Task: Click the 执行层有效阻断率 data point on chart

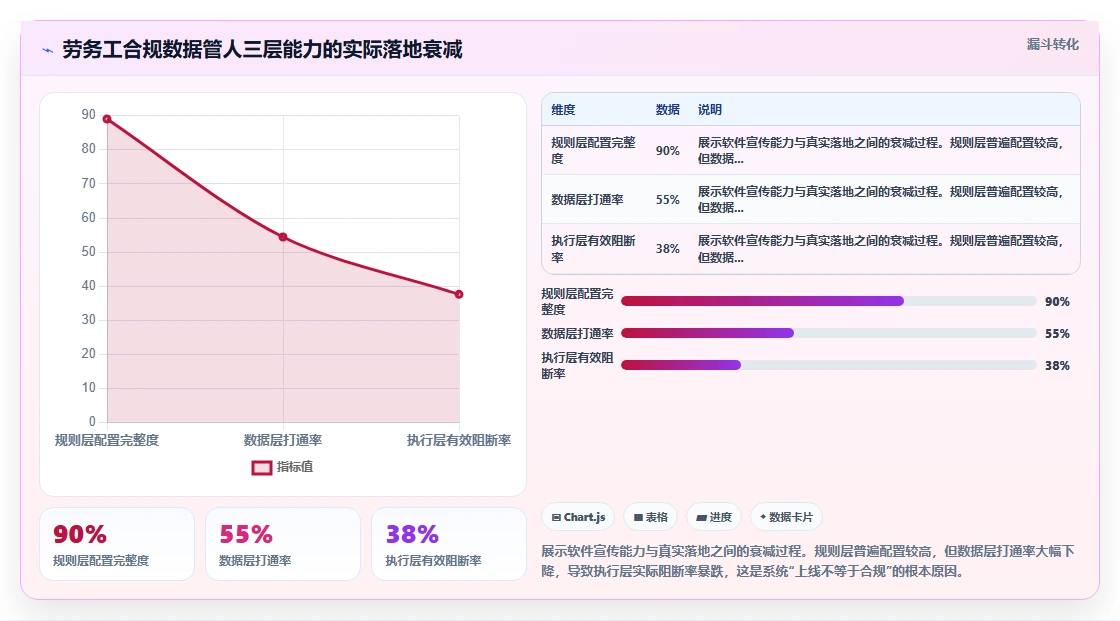Action: point(459,294)
